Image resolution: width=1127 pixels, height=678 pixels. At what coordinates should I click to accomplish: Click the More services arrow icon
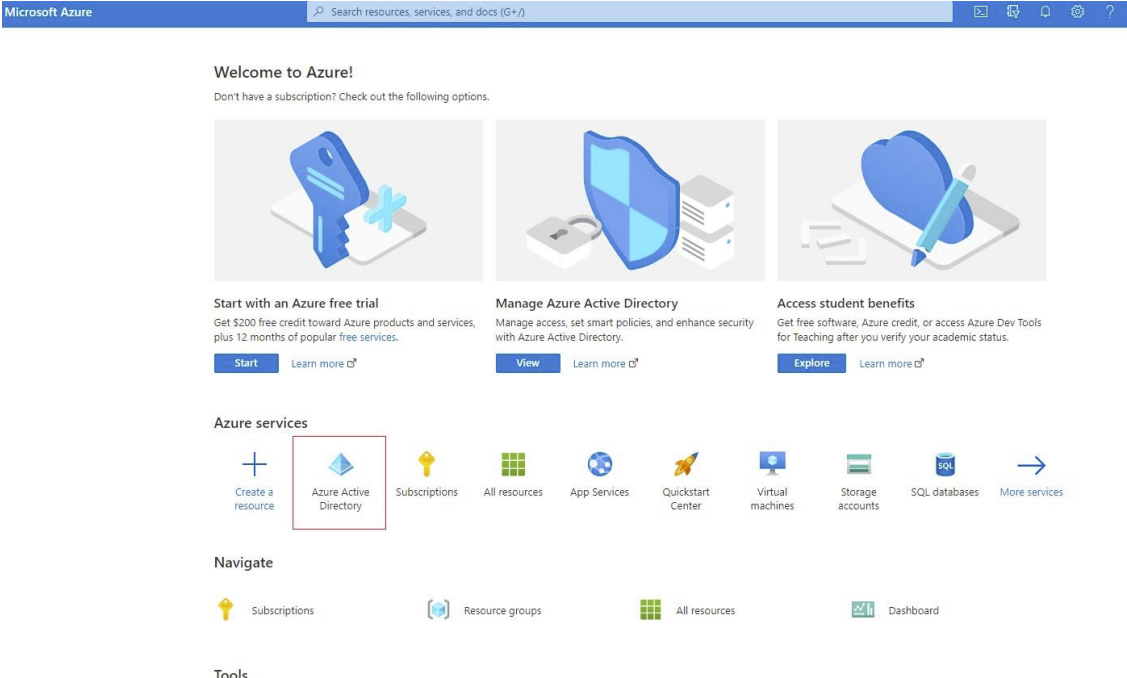[1031, 465]
